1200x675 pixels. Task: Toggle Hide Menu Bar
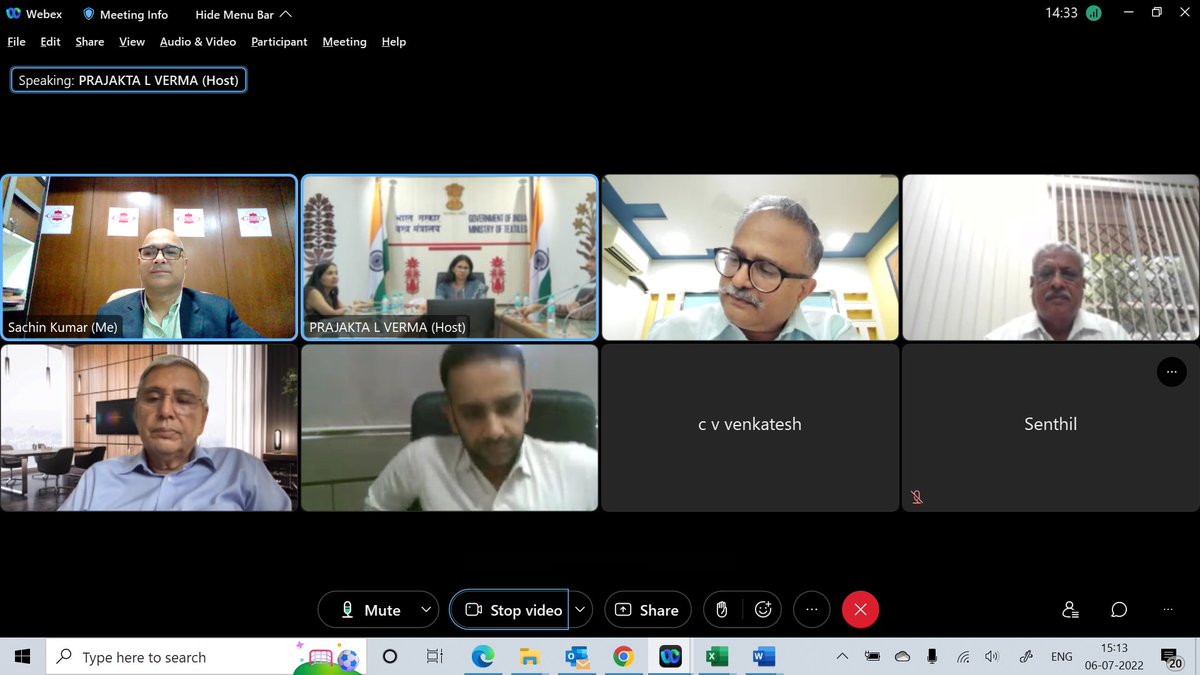[237, 14]
